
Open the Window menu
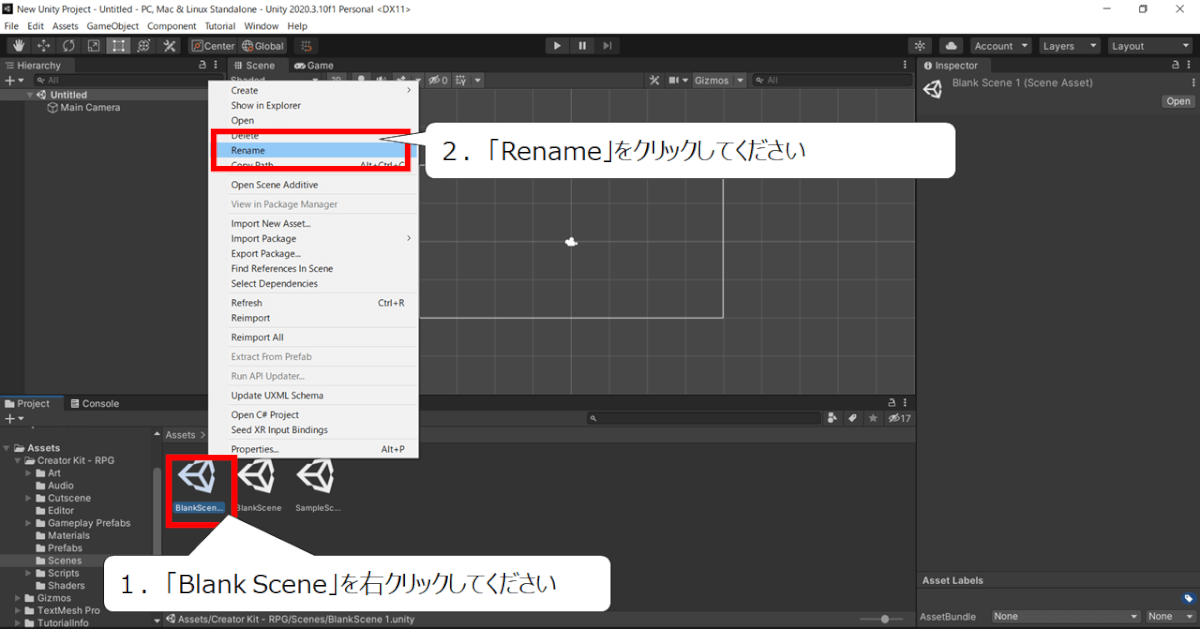(x=261, y=26)
